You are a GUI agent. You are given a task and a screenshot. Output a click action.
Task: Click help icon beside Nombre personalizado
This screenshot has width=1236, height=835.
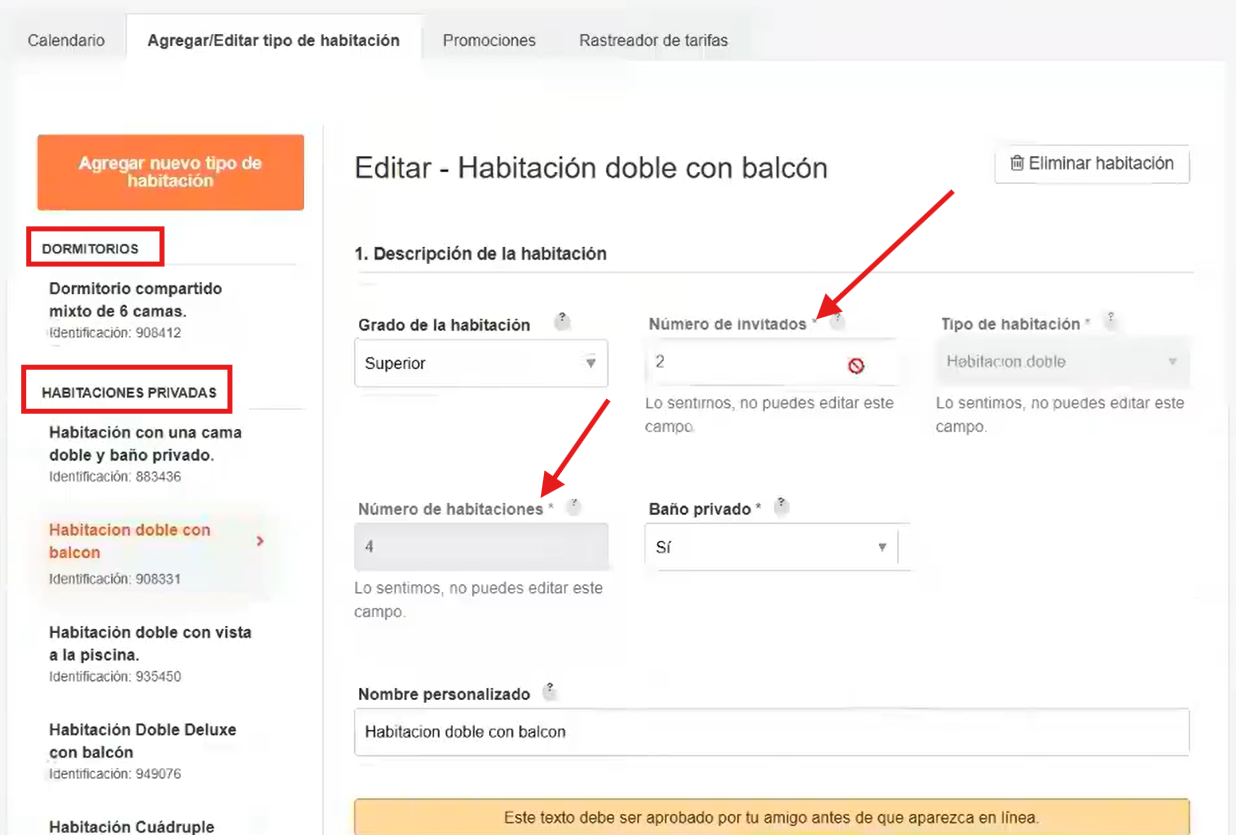[549, 691]
